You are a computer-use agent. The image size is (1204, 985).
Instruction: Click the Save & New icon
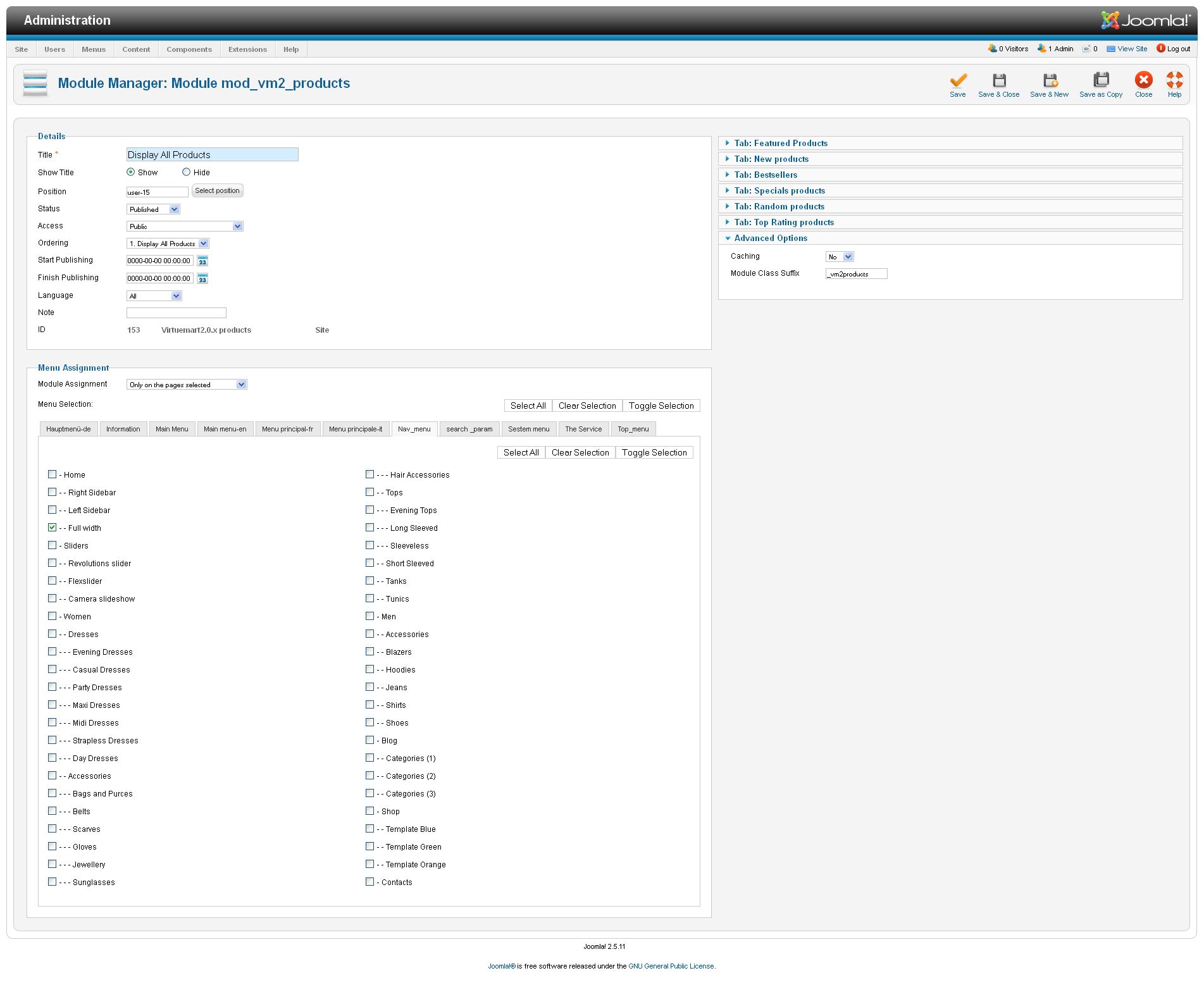1049,80
